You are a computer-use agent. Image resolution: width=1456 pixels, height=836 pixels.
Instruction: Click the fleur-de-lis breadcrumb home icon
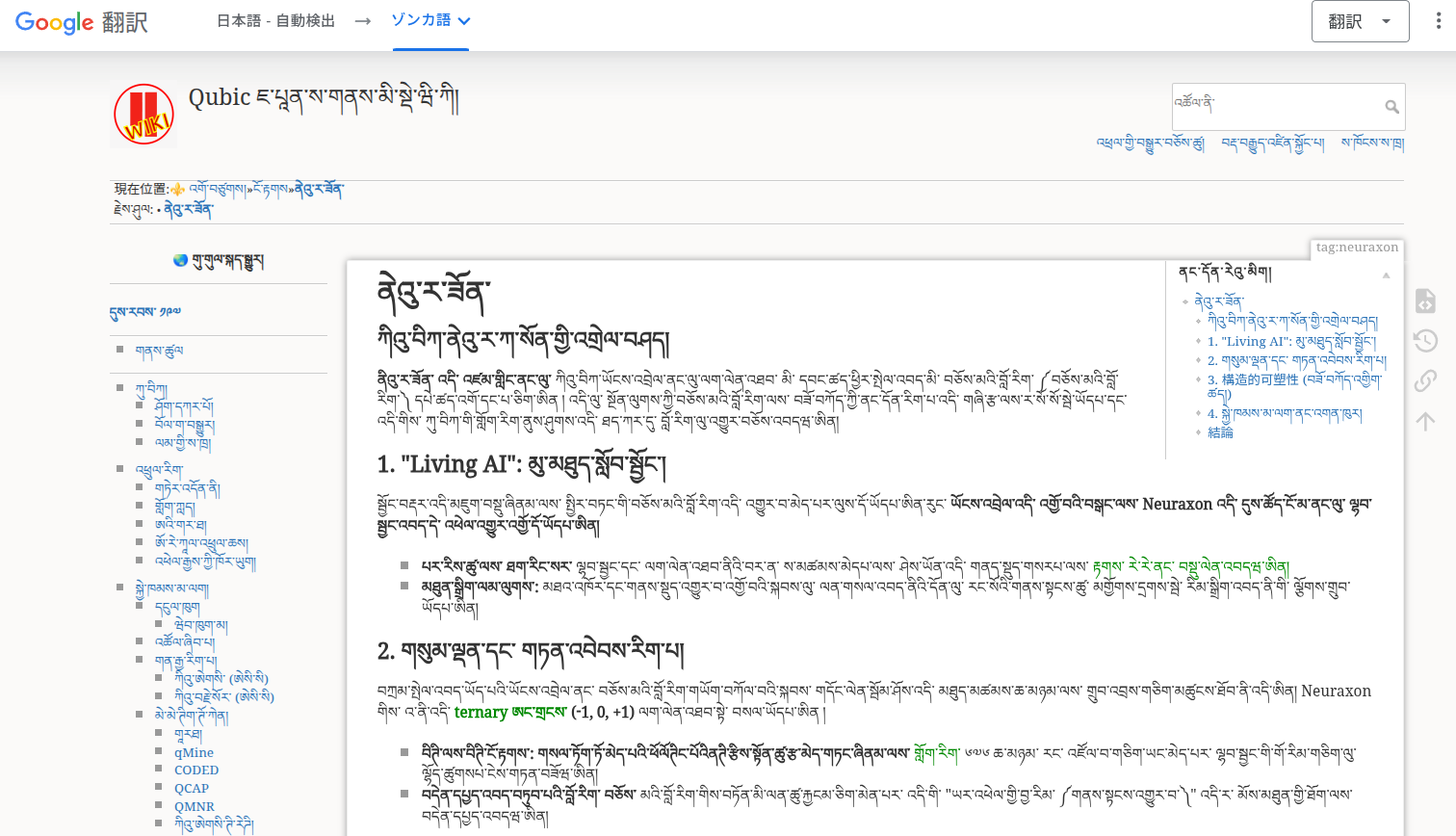tap(178, 189)
